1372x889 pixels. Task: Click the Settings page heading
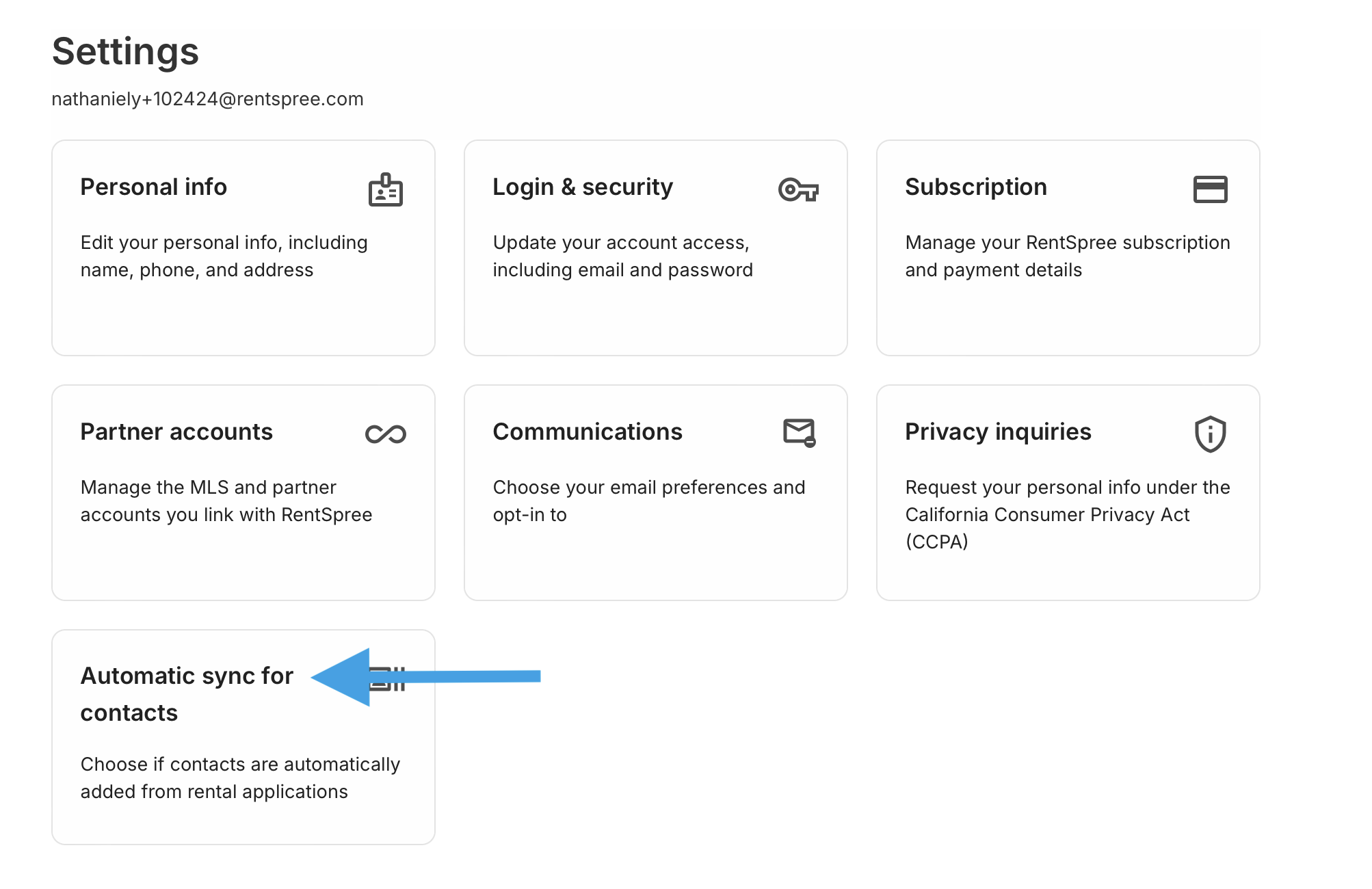(126, 51)
